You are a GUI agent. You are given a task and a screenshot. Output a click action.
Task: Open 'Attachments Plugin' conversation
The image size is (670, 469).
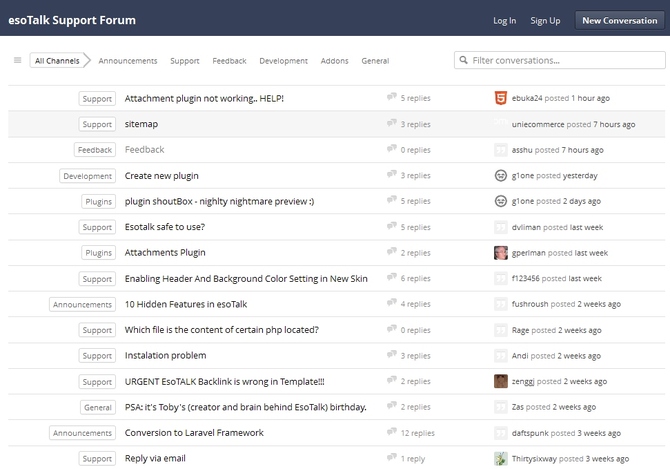[x=165, y=252]
